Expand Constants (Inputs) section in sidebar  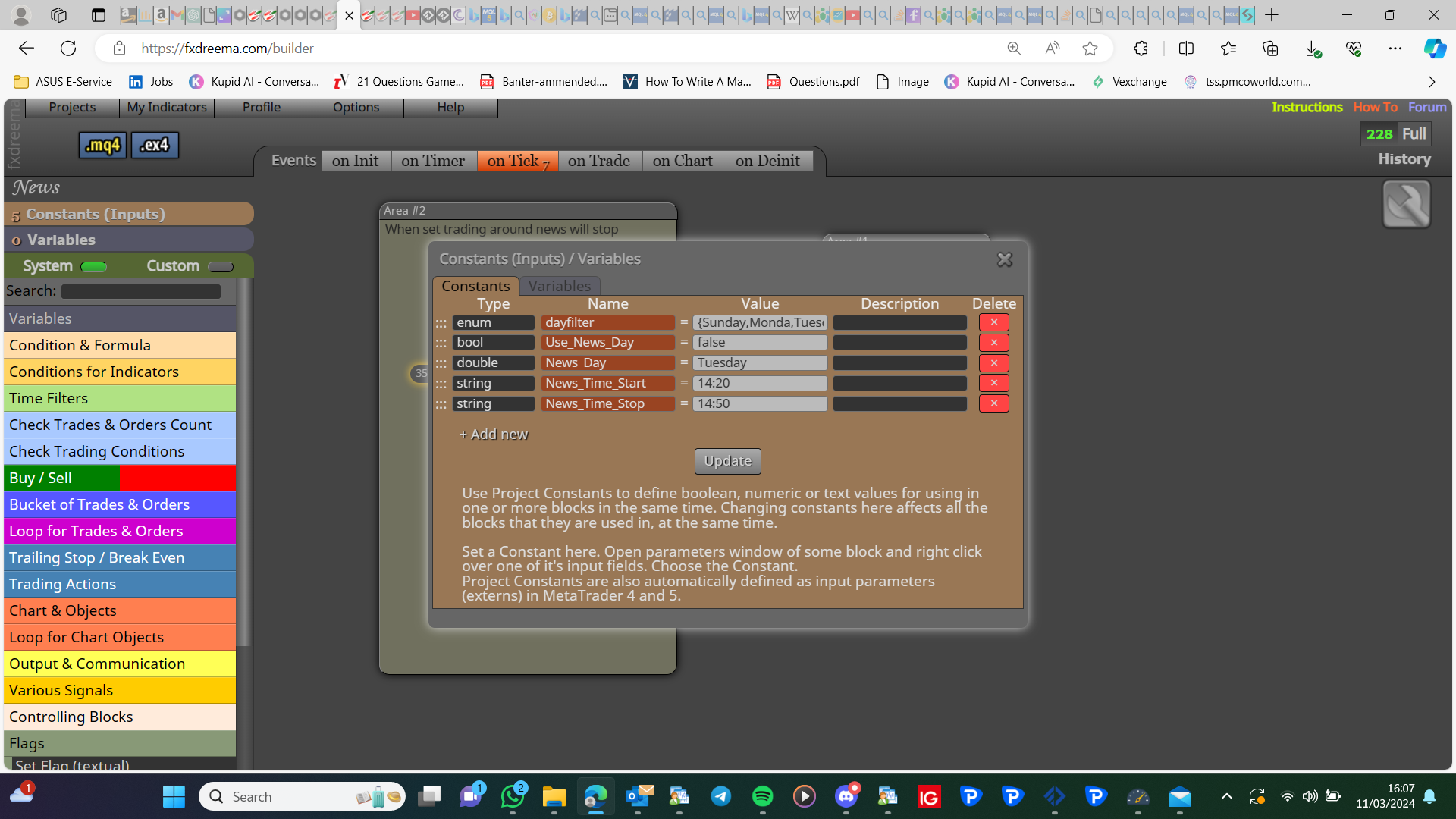[129, 214]
